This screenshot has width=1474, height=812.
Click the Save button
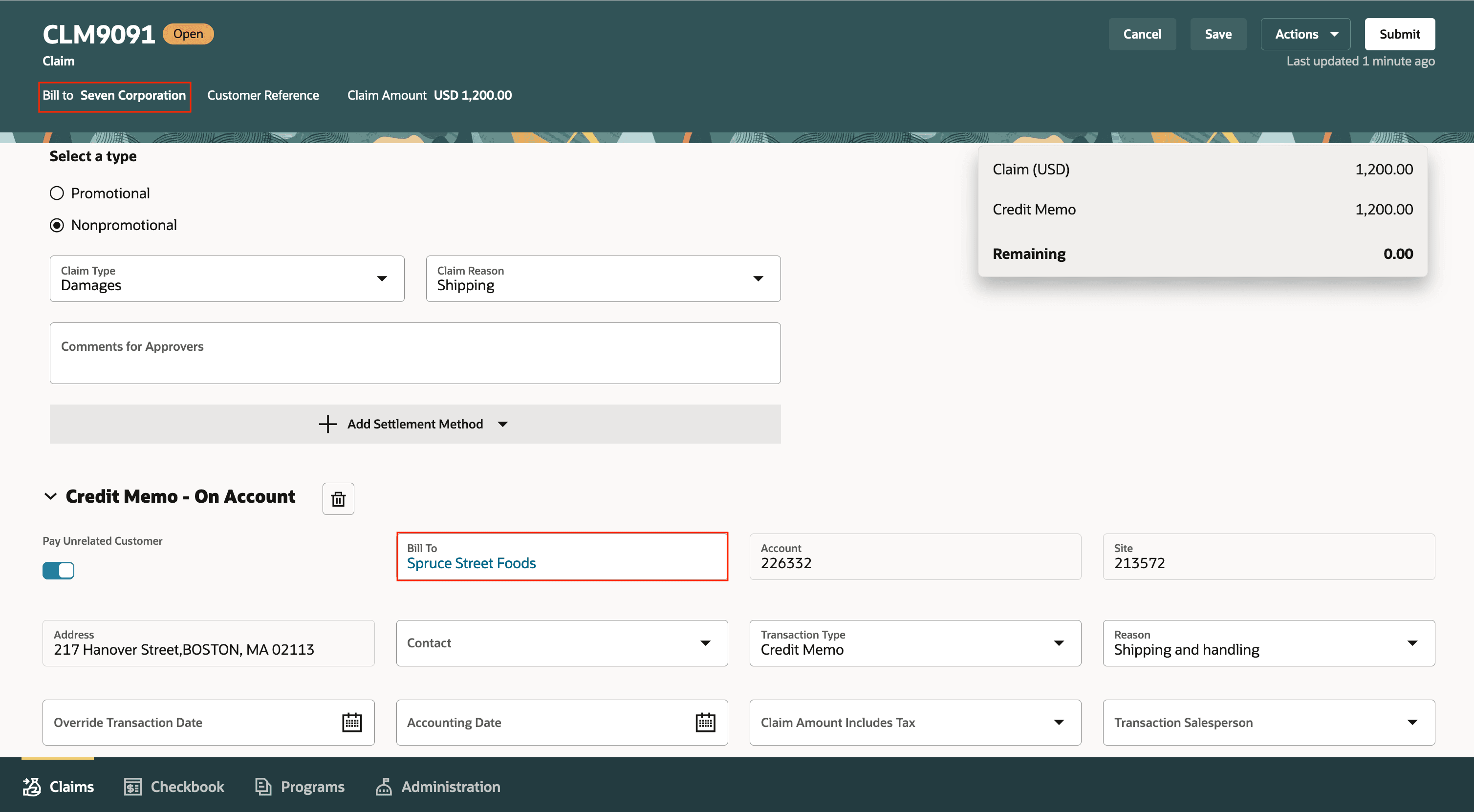click(1217, 34)
